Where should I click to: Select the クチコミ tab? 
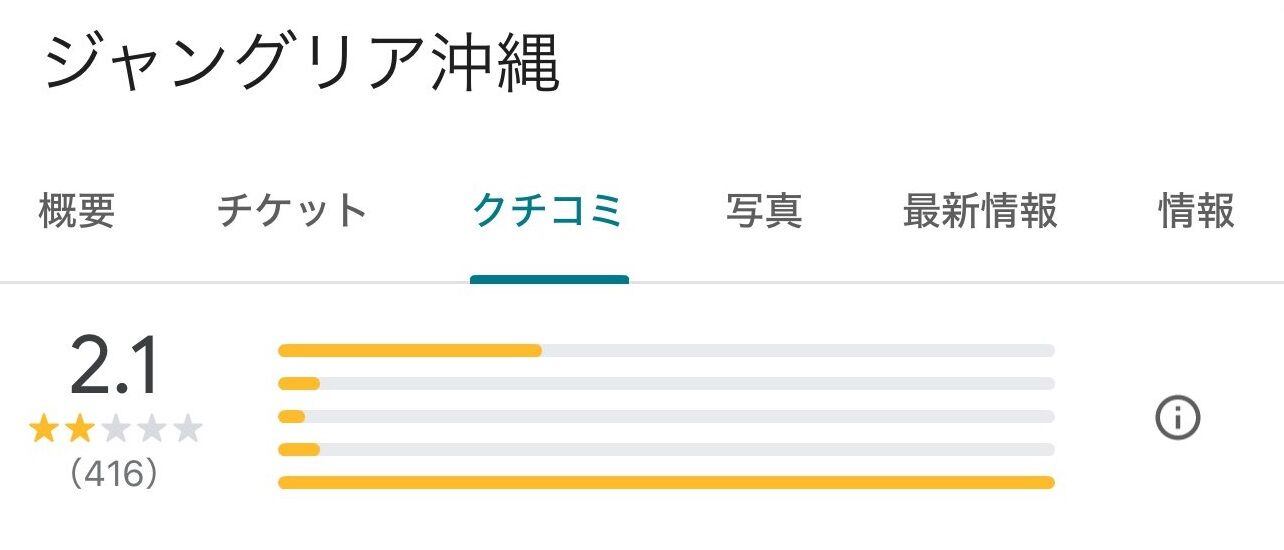[548, 212]
